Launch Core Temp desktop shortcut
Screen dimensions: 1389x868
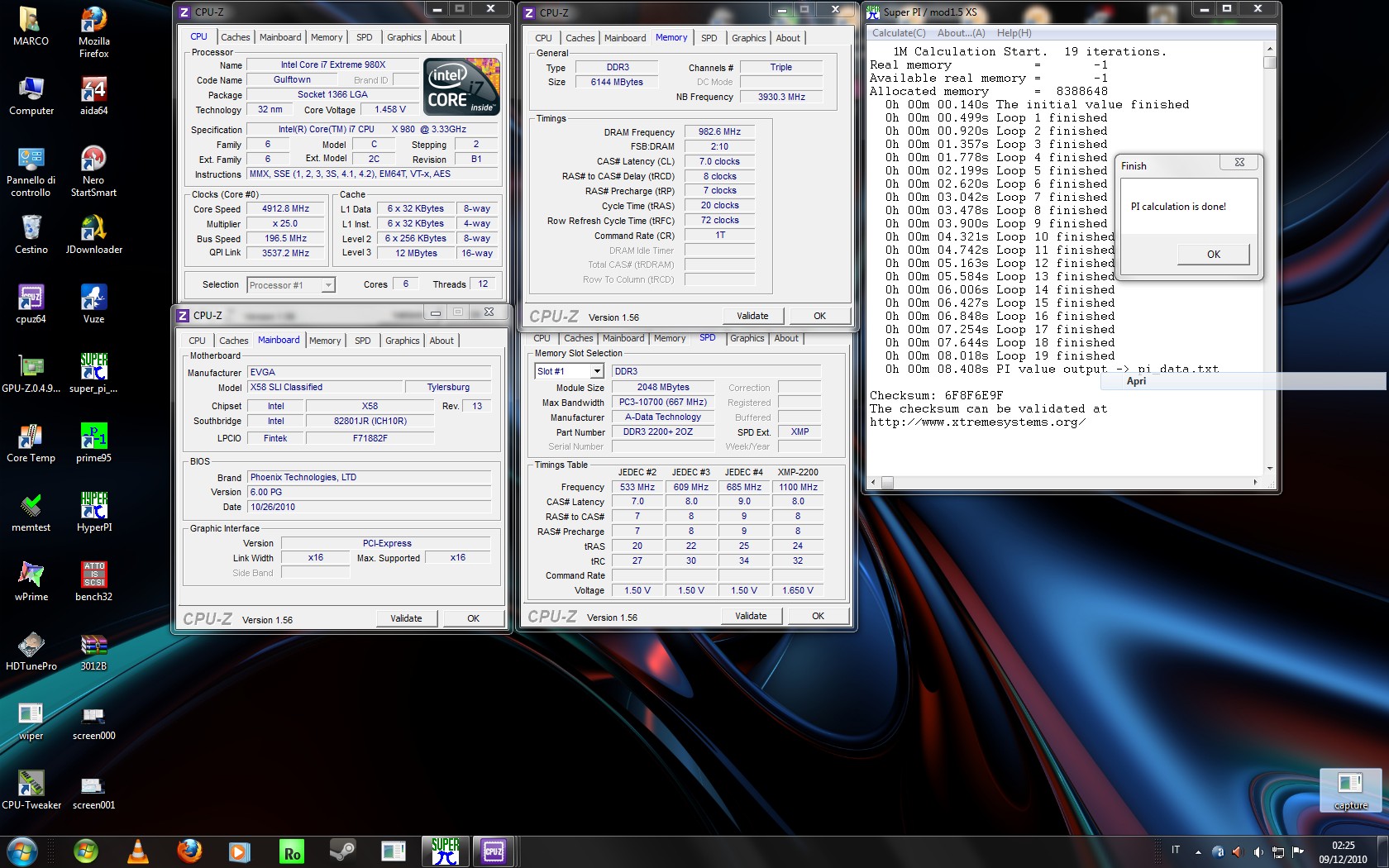click(31, 442)
